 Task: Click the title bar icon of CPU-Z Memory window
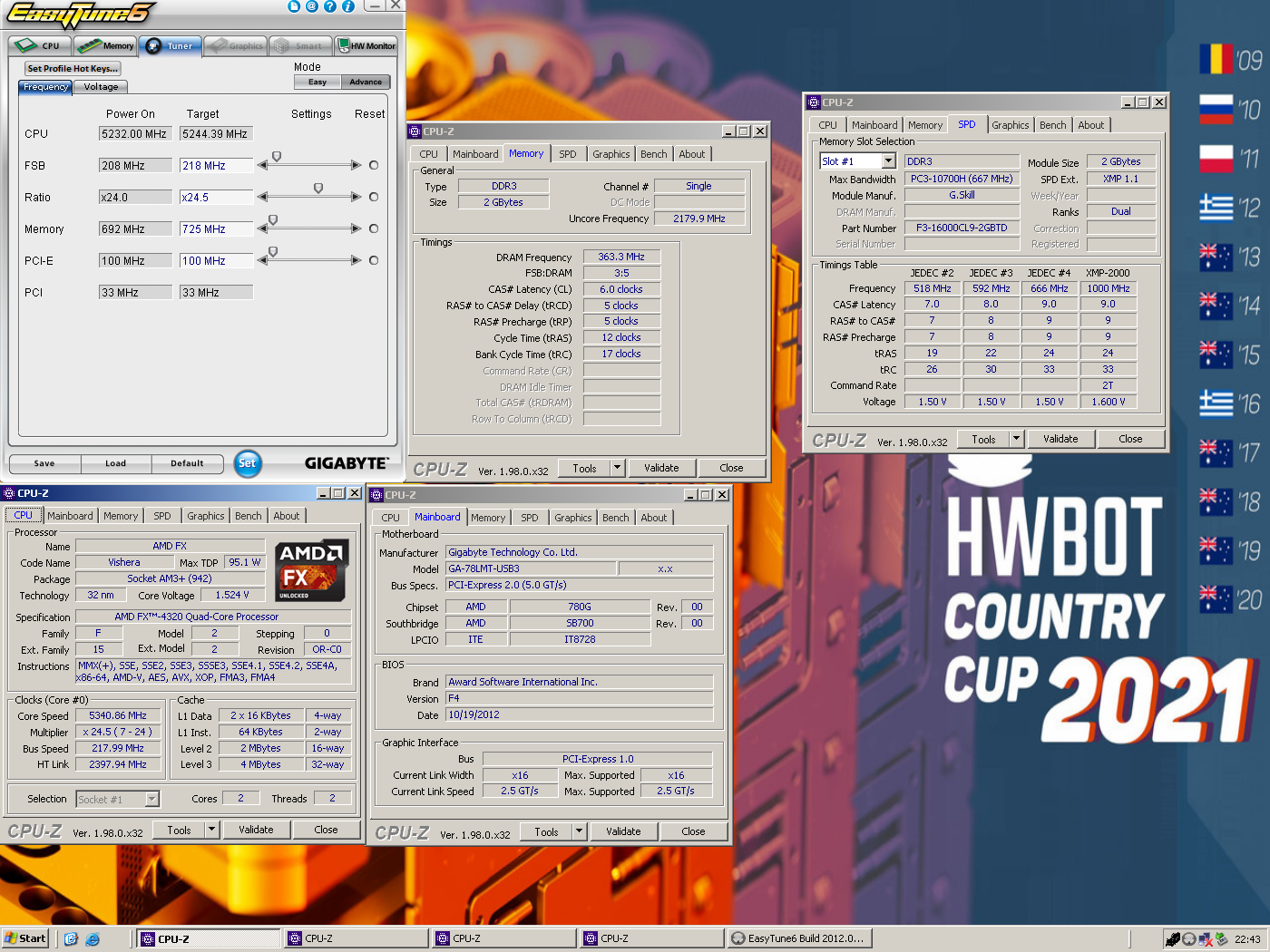click(415, 131)
